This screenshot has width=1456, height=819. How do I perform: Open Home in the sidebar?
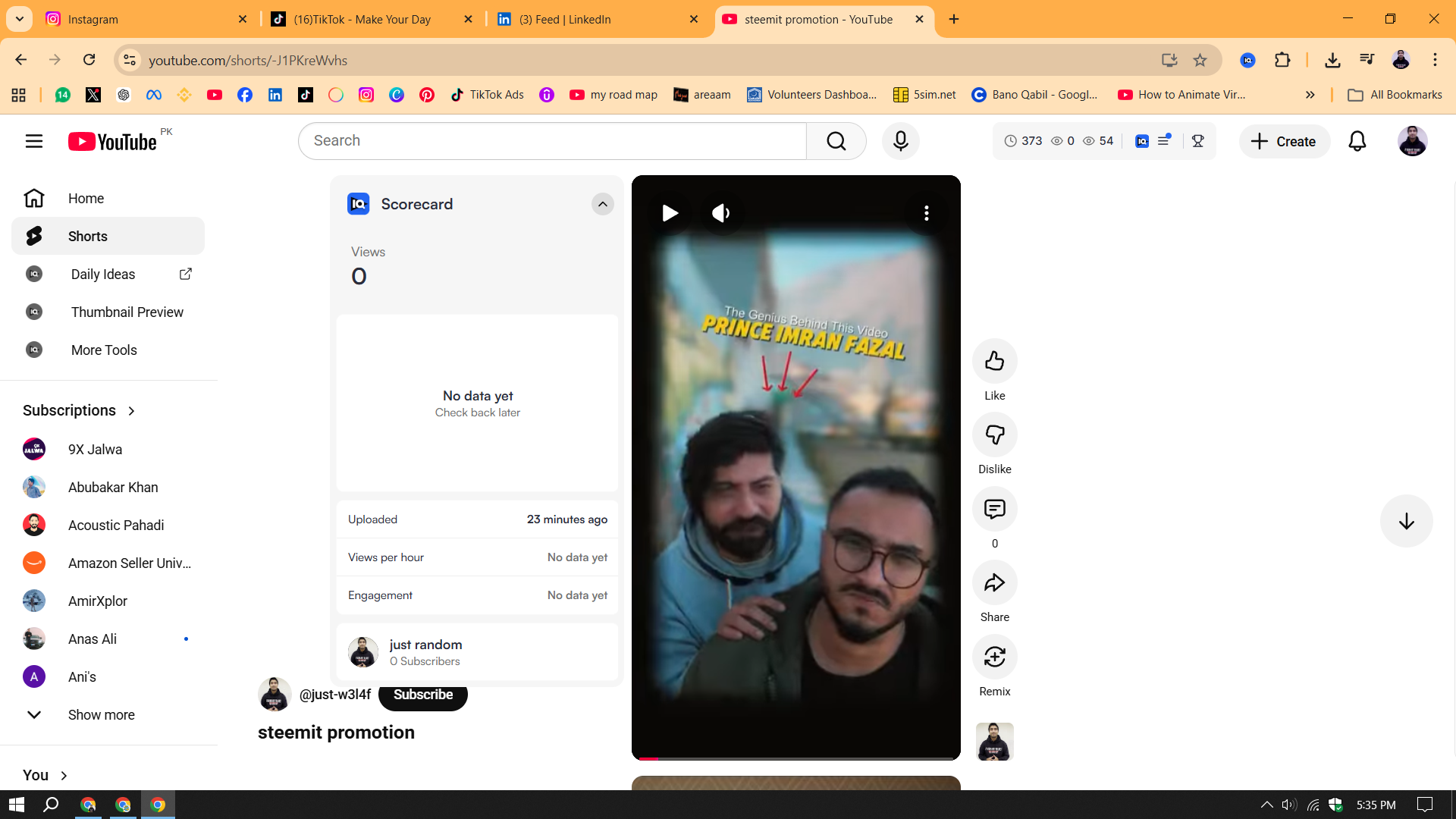[x=86, y=198]
